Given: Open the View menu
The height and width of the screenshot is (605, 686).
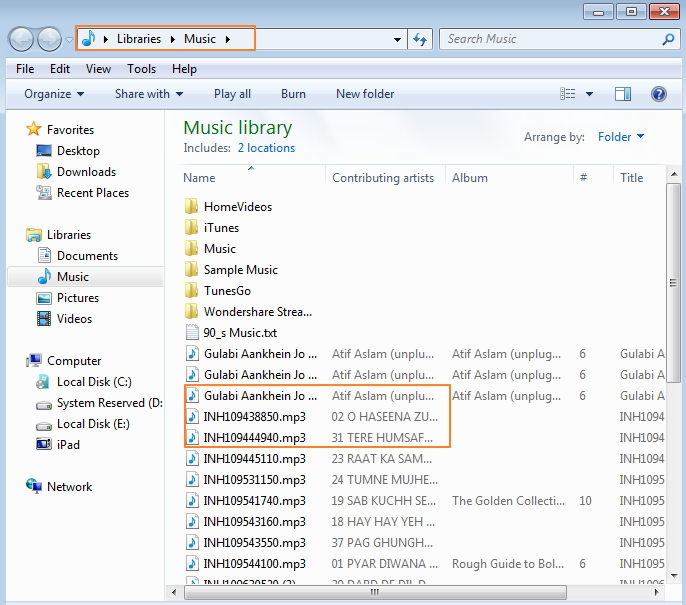Looking at the screenshot, I should tap(98, 69).
